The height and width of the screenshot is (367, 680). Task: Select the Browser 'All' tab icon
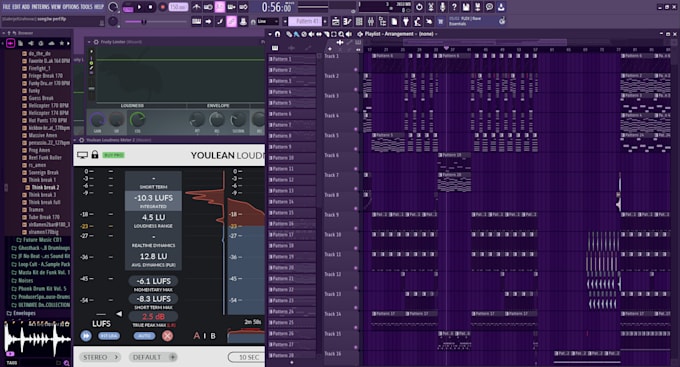click(10, 43)
